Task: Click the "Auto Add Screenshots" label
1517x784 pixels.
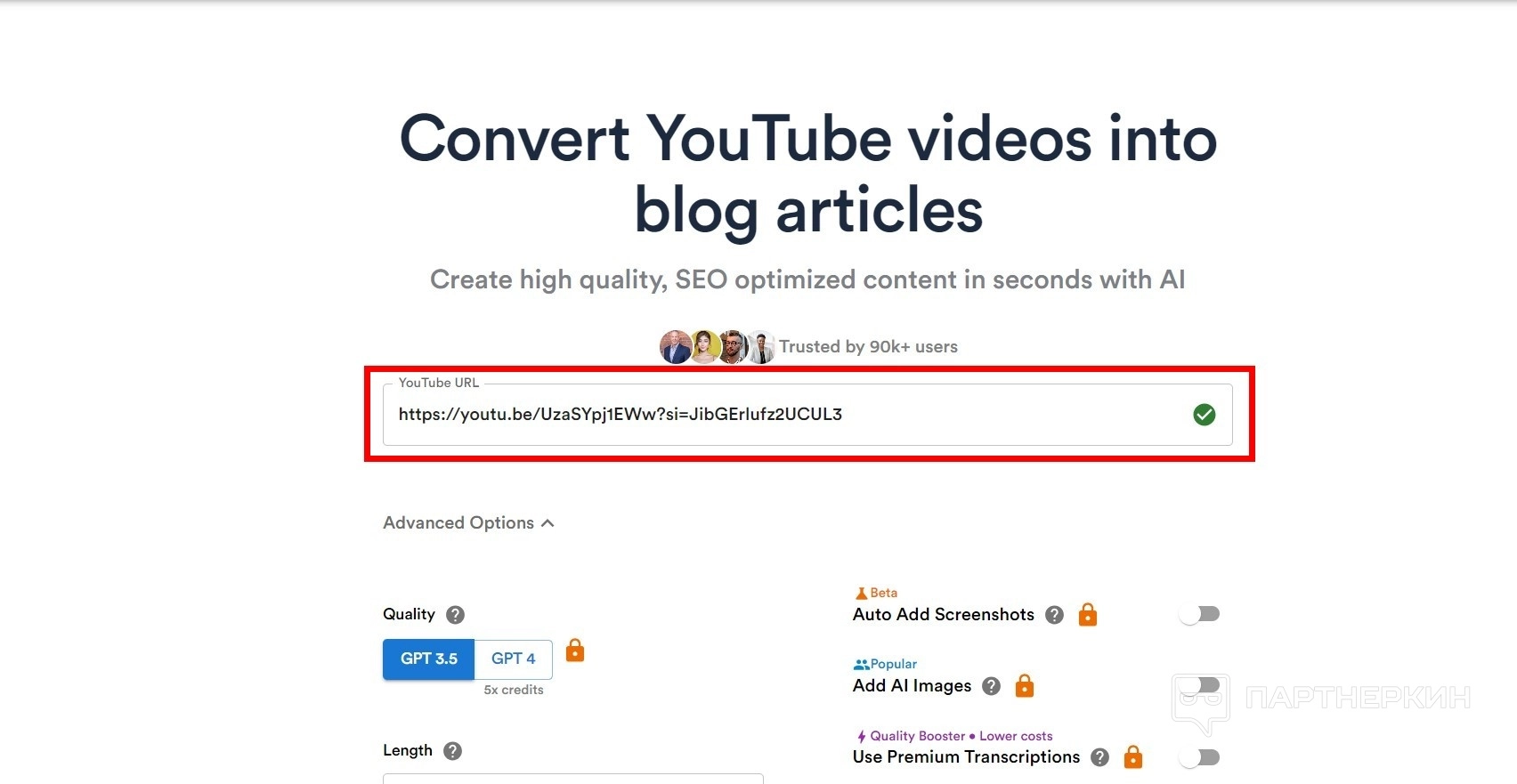Action: (944, 615)
